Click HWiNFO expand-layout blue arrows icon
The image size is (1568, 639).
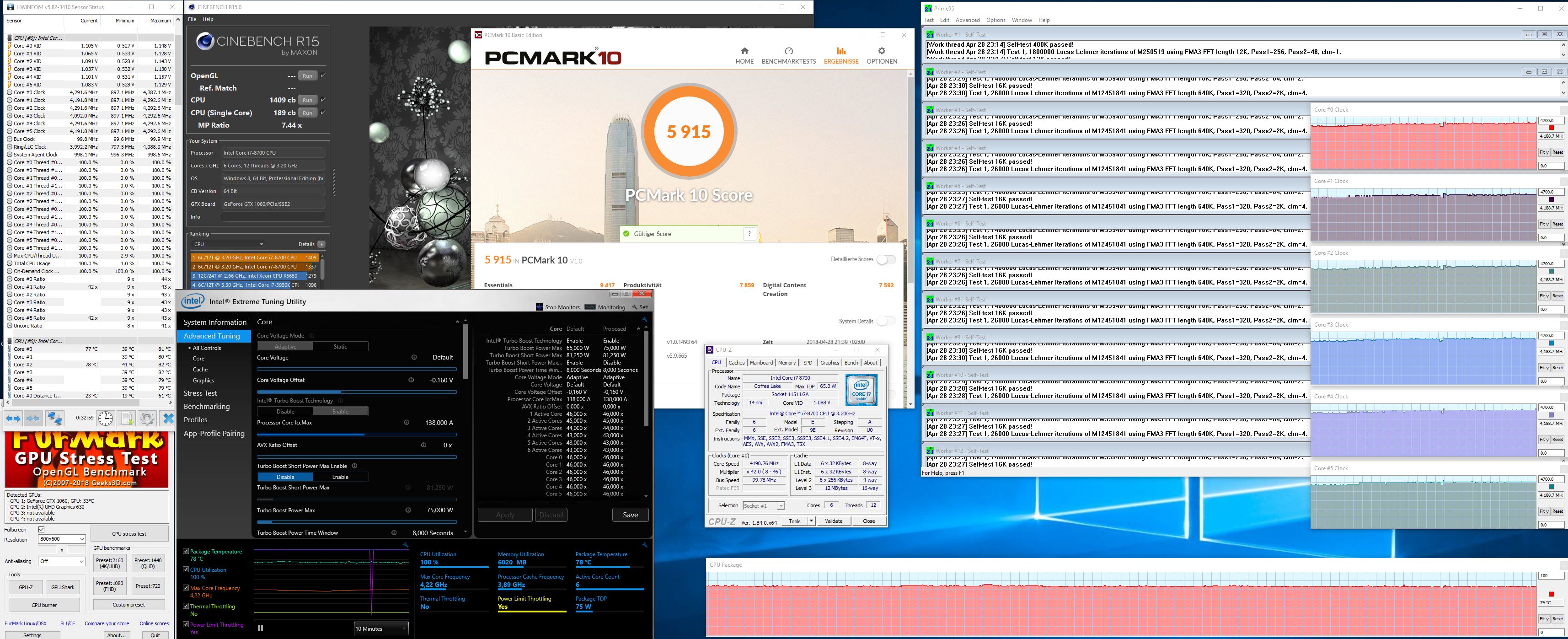13,418
